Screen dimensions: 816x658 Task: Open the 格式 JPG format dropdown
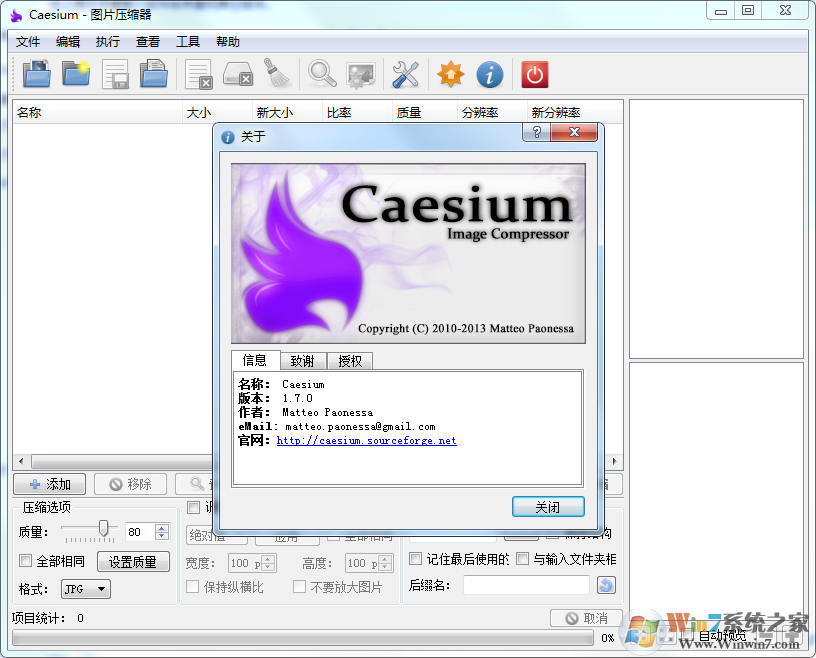click(x=85, y=588)
